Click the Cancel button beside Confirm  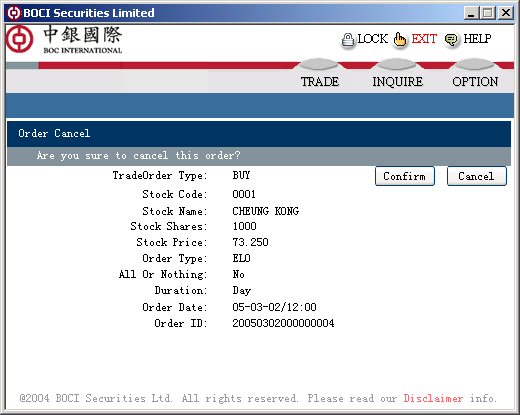coord(477,176)
